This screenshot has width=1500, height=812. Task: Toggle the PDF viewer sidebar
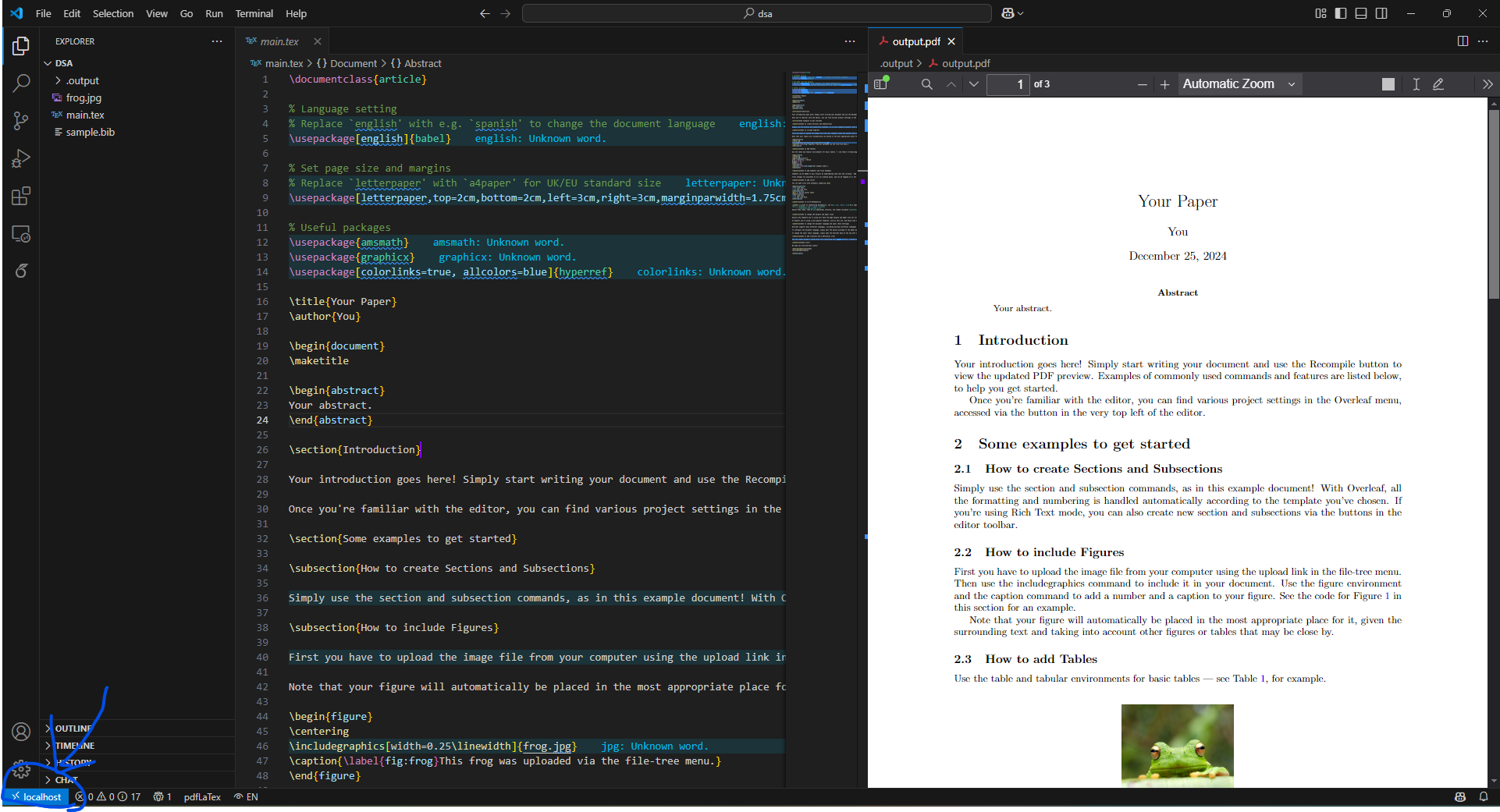pos(880,84)
